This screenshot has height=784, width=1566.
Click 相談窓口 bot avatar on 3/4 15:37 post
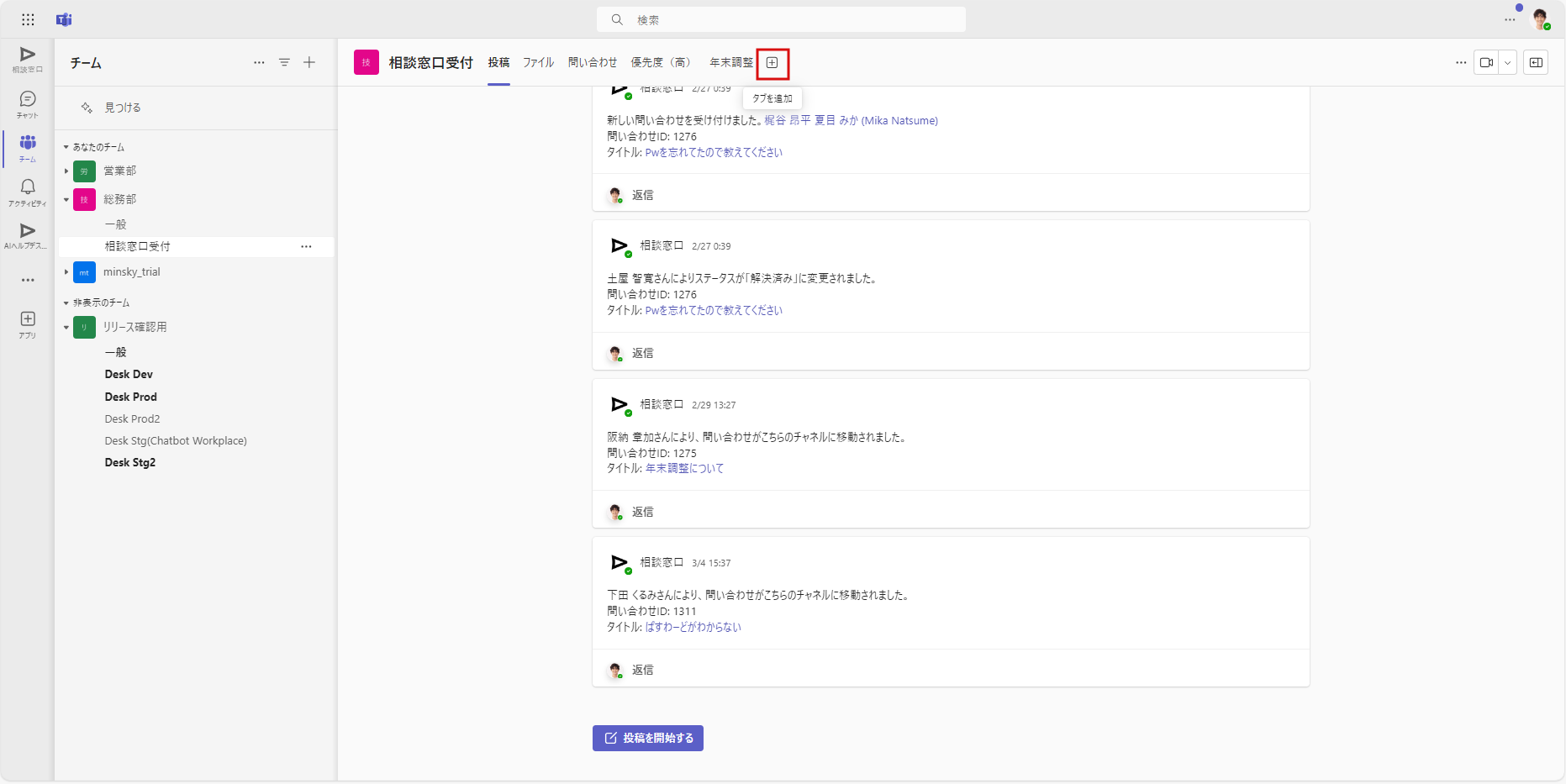(620, 563)
